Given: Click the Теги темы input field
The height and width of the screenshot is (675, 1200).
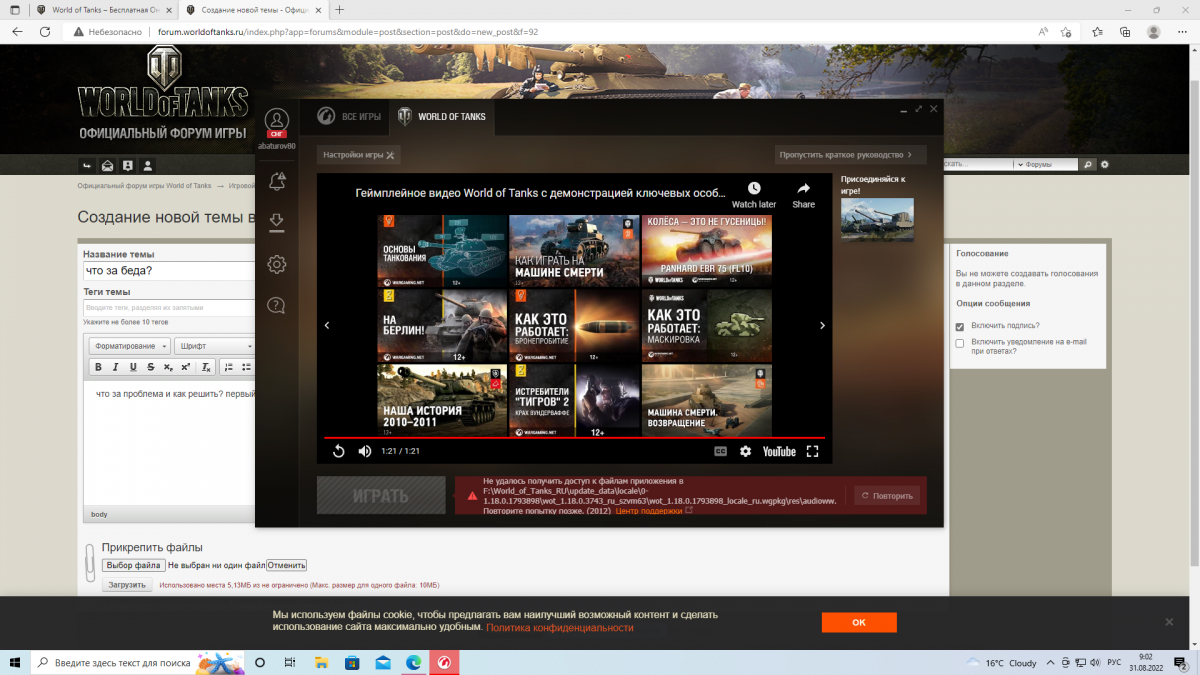Looking at the screenshot, I should pyautogui.click(x=169, y=307).
